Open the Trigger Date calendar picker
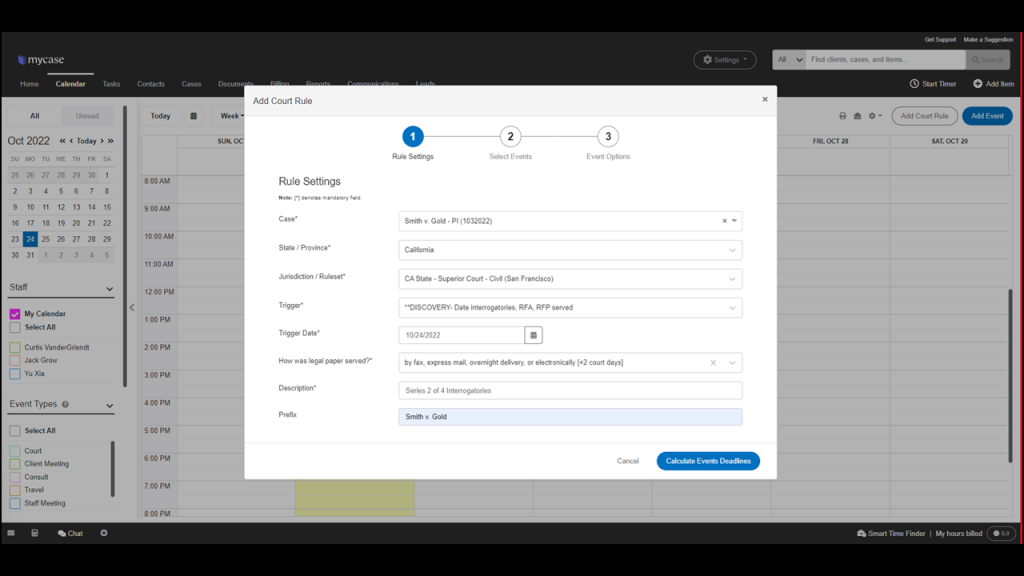This screenshot has width=1024, height=576. [x=533, y=335]
